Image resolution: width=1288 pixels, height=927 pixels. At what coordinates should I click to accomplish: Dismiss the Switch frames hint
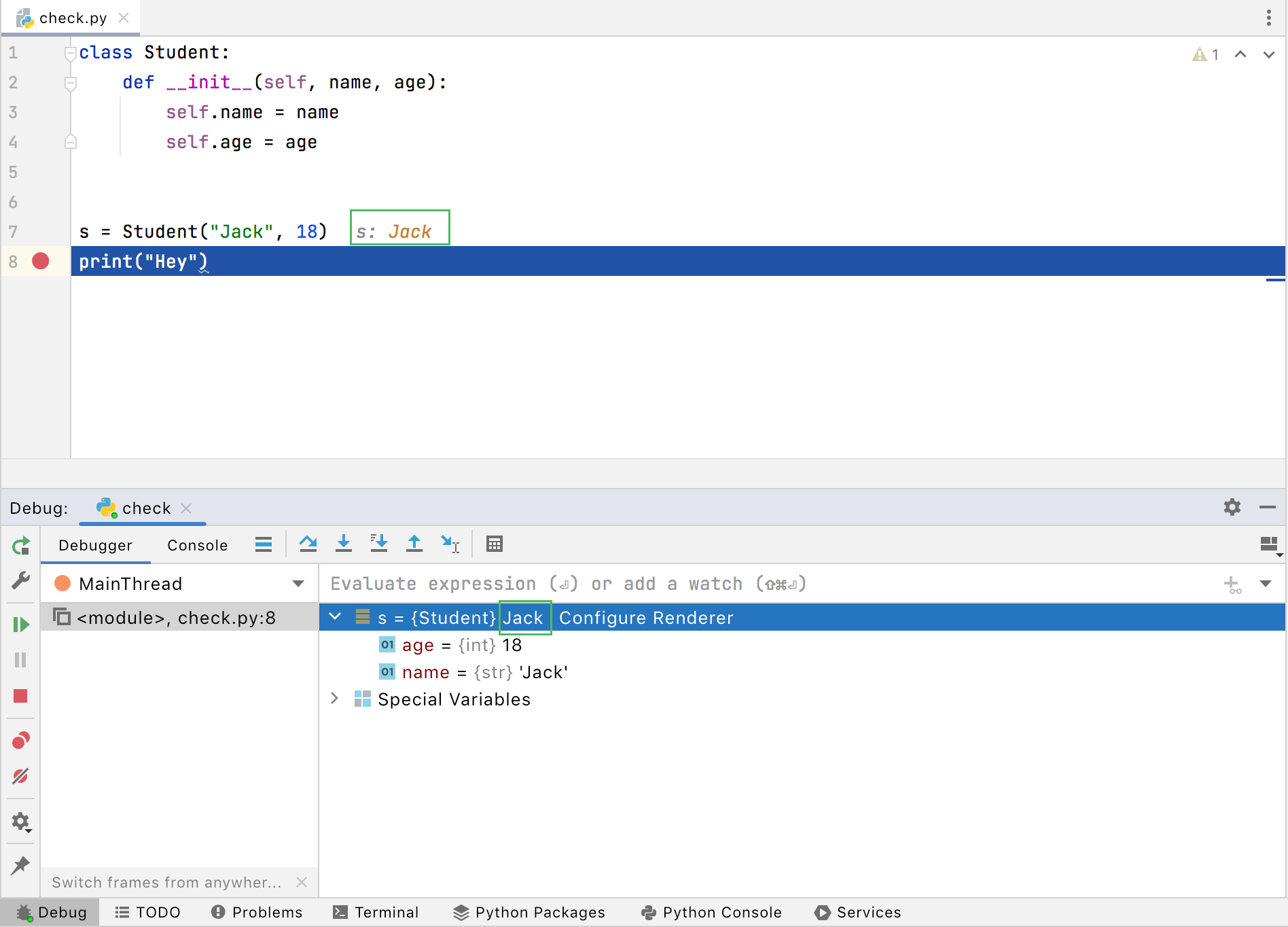302,881
